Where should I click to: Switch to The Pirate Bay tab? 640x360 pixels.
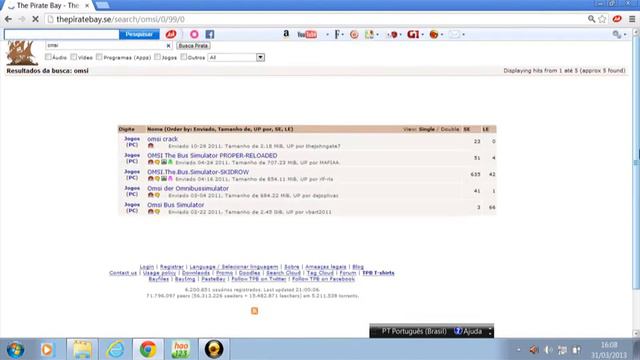[48, 6]
